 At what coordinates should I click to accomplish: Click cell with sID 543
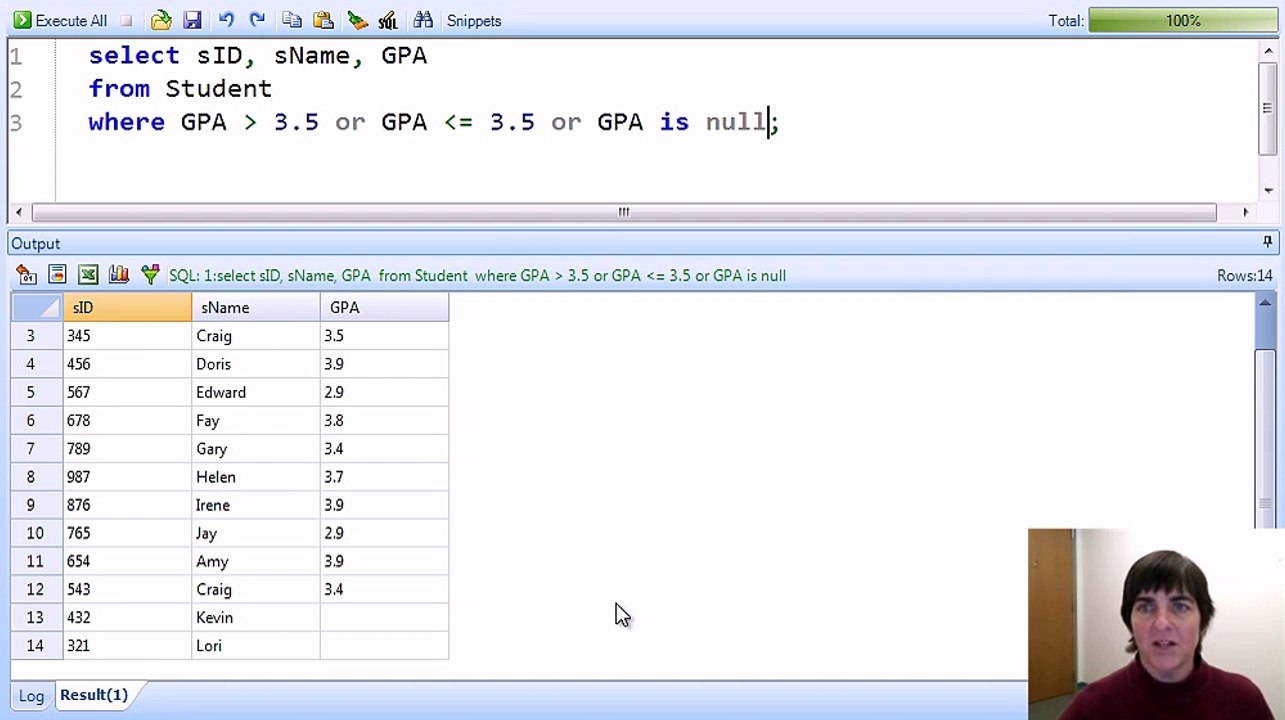(x=127, y=589)
